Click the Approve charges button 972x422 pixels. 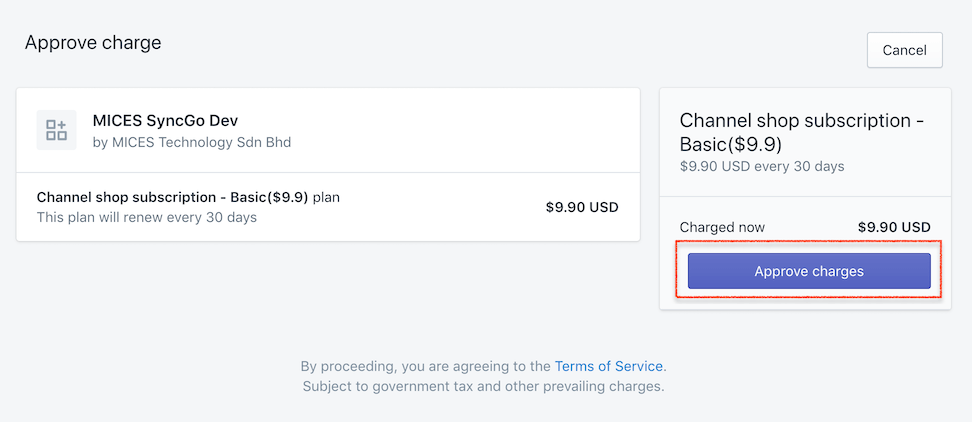(809, 271)
